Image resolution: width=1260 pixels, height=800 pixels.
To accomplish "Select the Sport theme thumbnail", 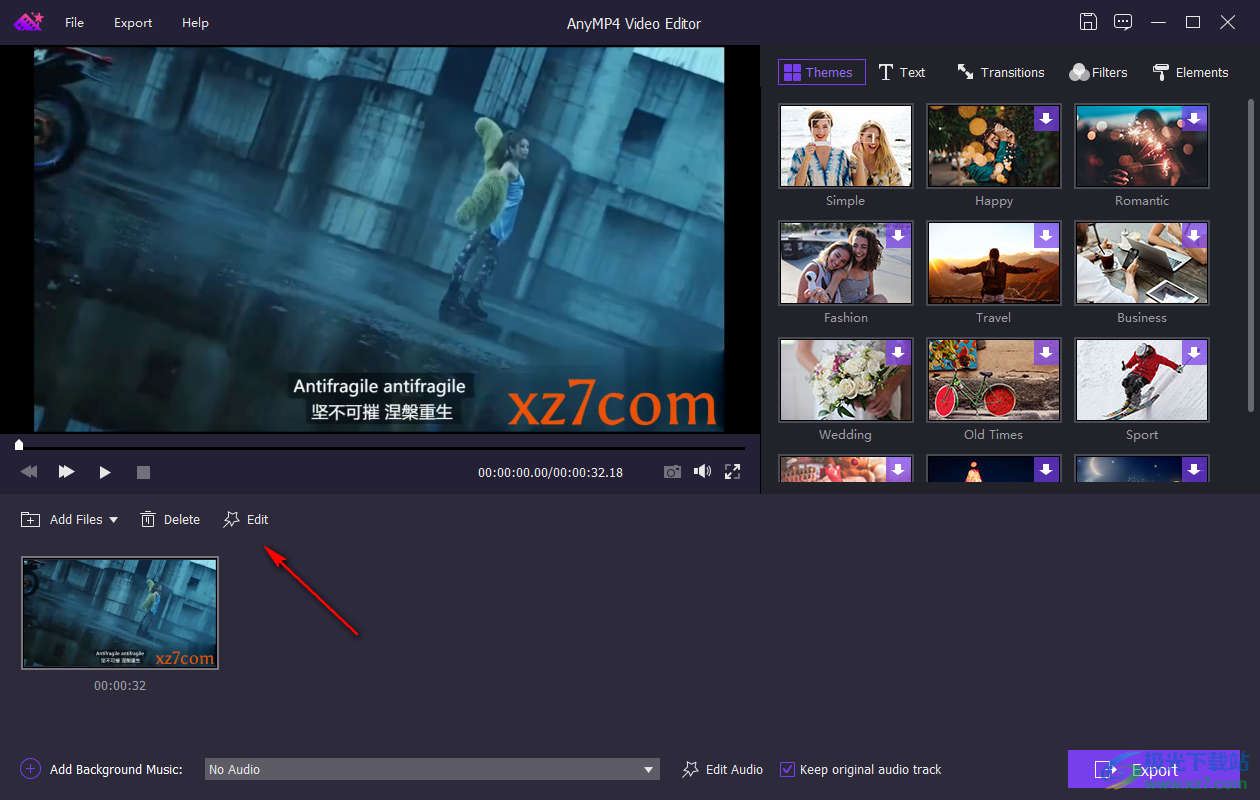I will coord(1141,380).
